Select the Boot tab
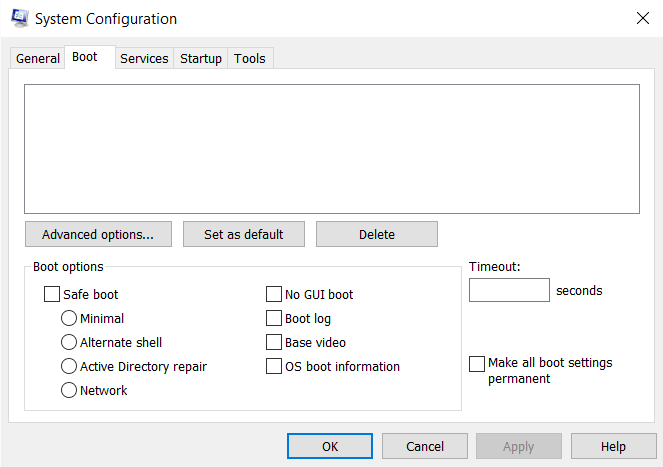Viewport: 663px width, 467px height. [x=90, y=57]
